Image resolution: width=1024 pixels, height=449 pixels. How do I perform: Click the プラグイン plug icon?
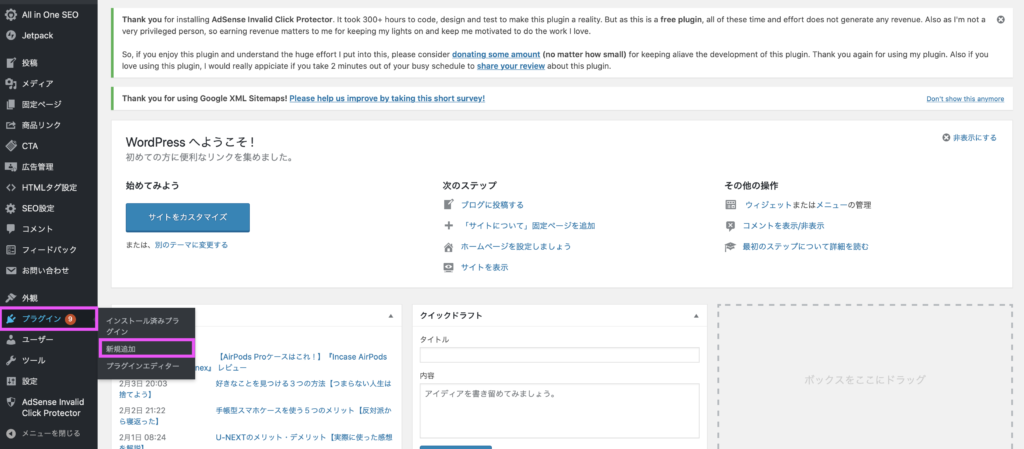(x=10, y=319)
